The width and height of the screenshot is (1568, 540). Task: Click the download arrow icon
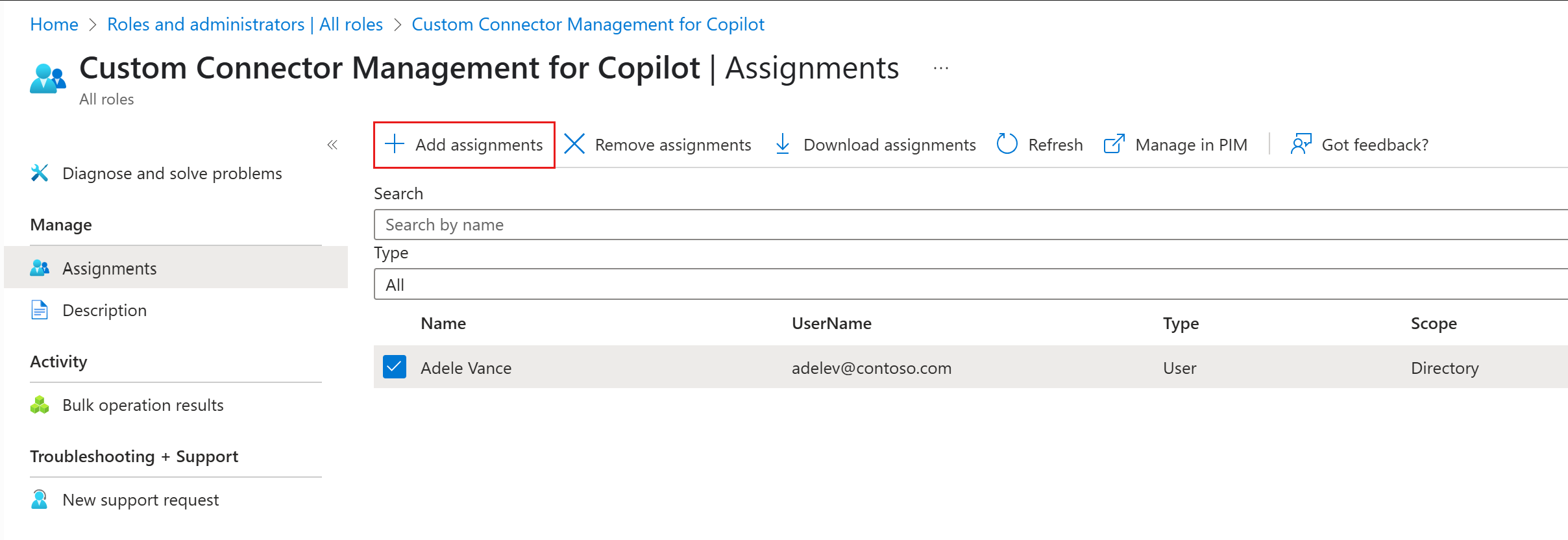tap(783, 144)
